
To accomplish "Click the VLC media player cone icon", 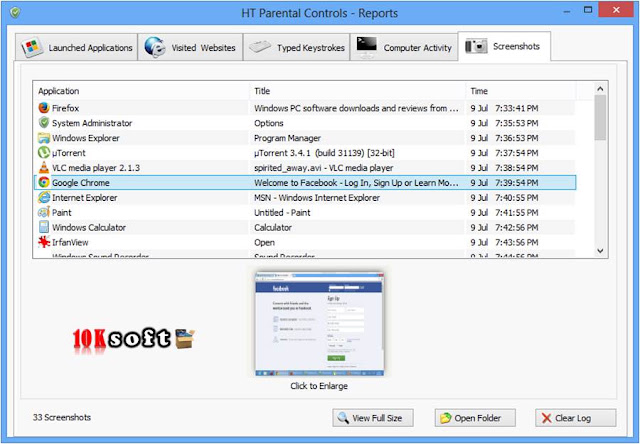I will click(44, 167).
